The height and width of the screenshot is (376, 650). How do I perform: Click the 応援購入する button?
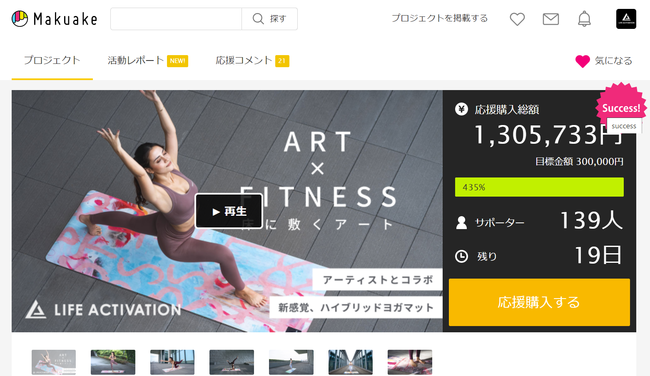[539, 302]
